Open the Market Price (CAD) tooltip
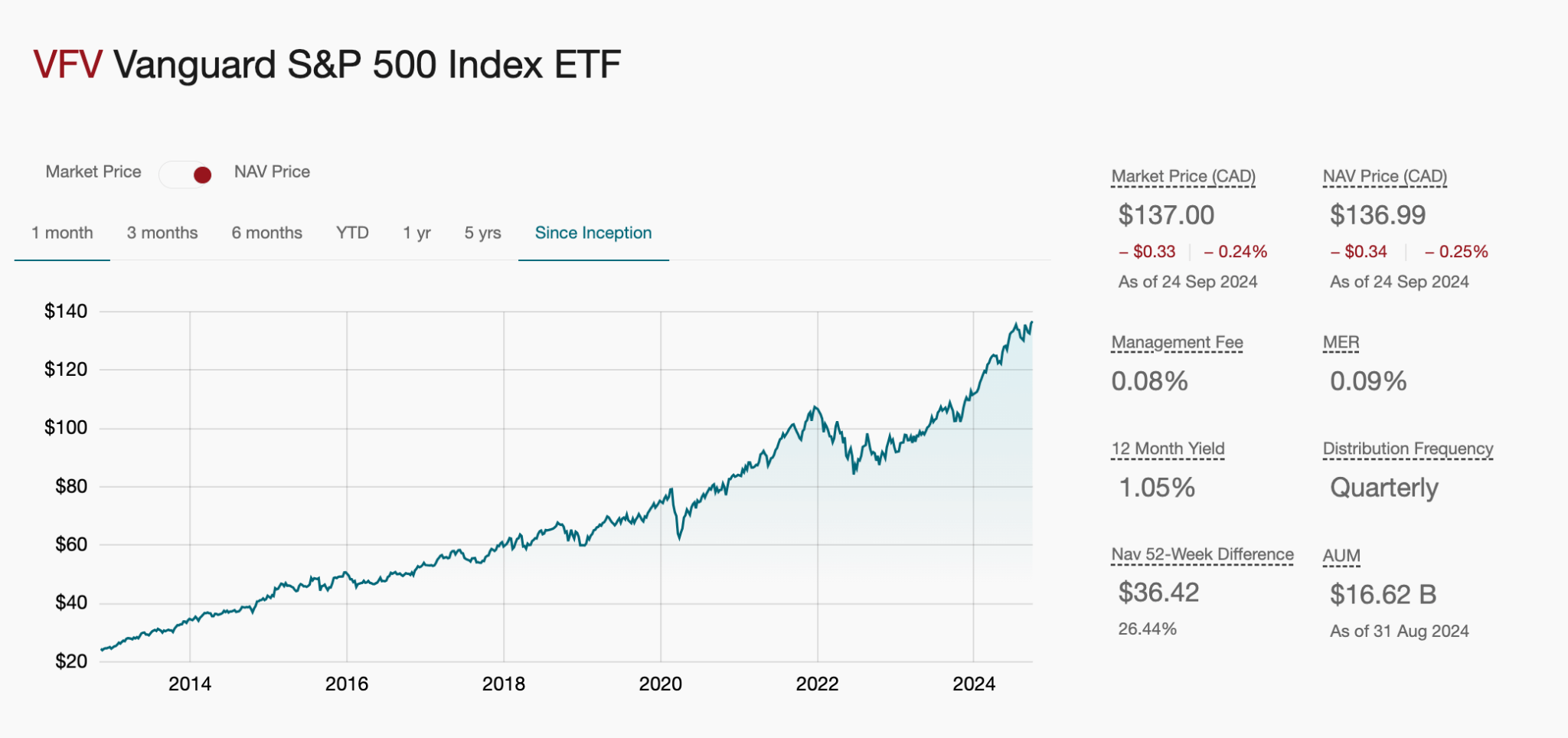1568x738 pixels. 1183,175
